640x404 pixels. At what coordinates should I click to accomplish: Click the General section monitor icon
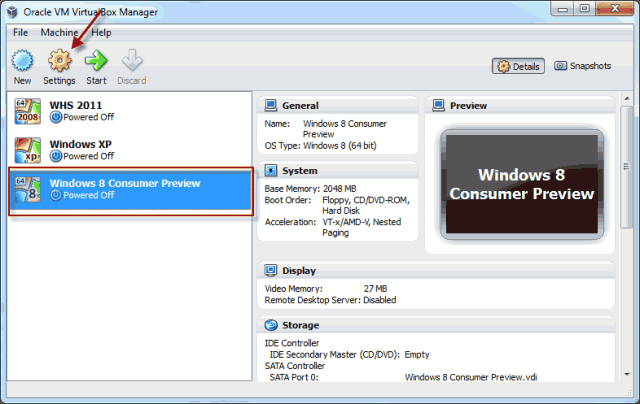(x=270, y=105)
